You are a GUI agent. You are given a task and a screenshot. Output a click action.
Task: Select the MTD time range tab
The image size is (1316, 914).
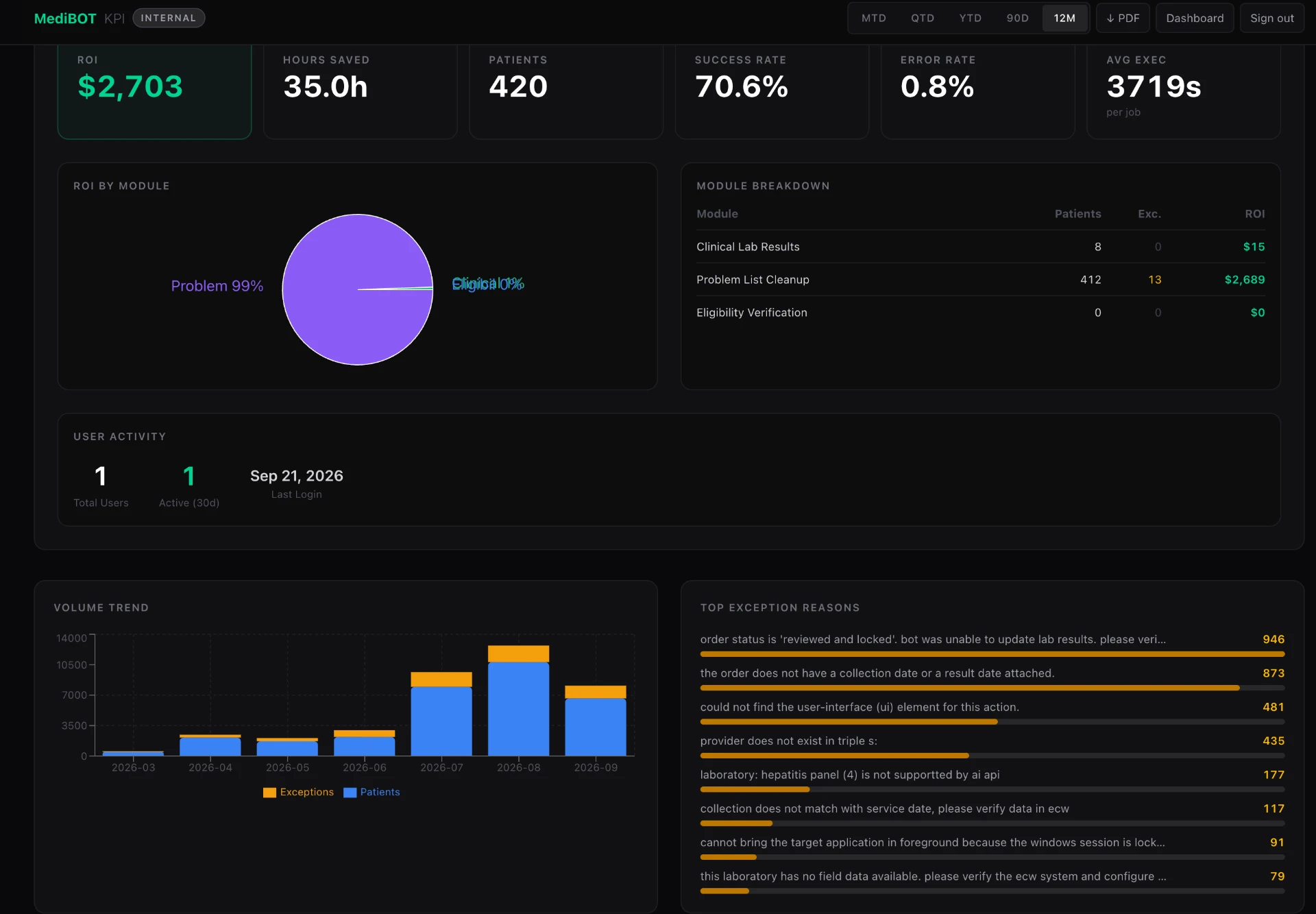pyautogui.click(x=873, y=19)
